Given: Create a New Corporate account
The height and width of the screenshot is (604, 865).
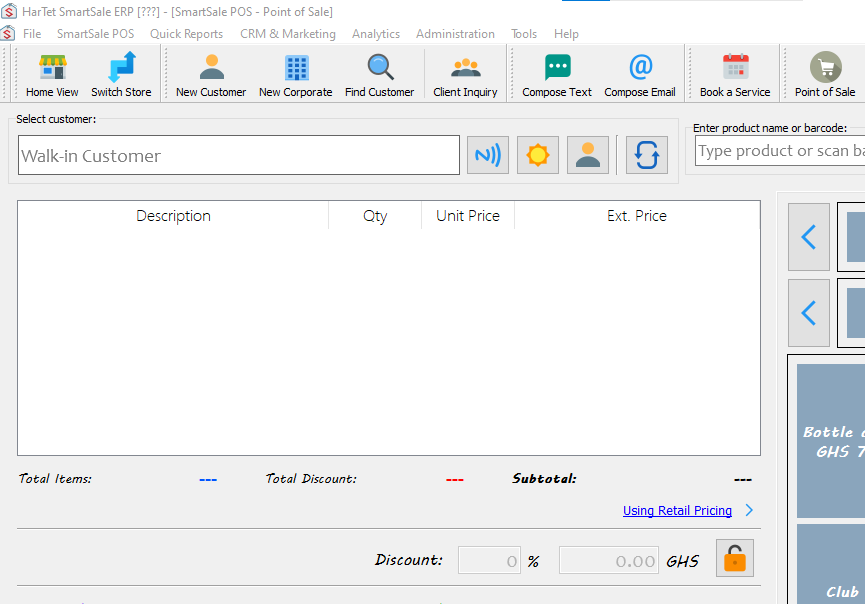Looking at the screenshot, I should (x=295, y=75).
